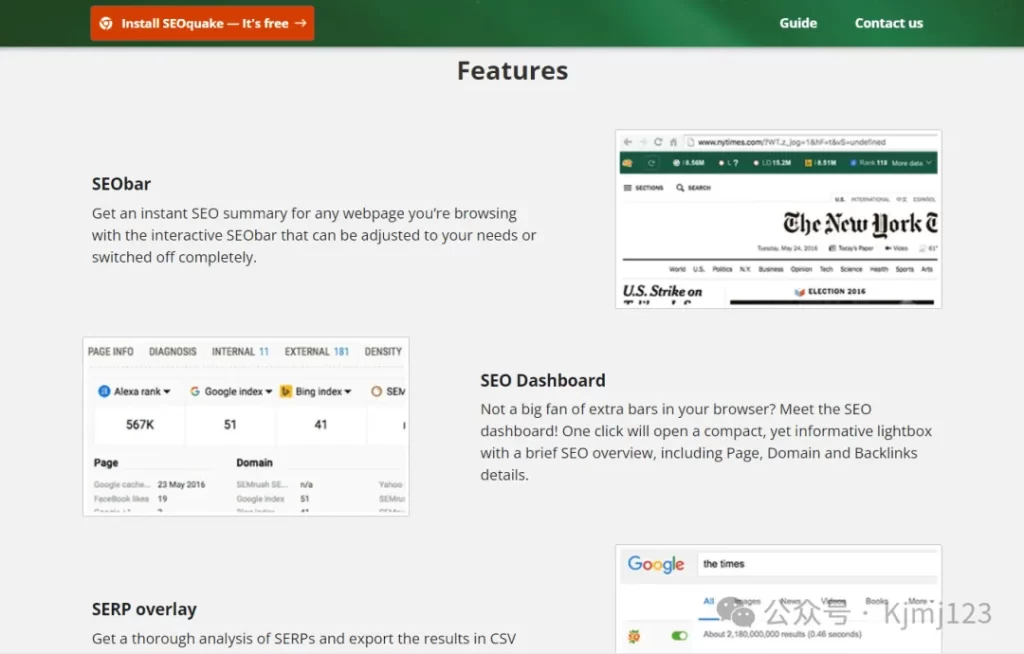The height and width of the screenshot is (654, 1024).
Task: Click the SEOquake icon beside the green switch
Action: [x=633, y=636]
